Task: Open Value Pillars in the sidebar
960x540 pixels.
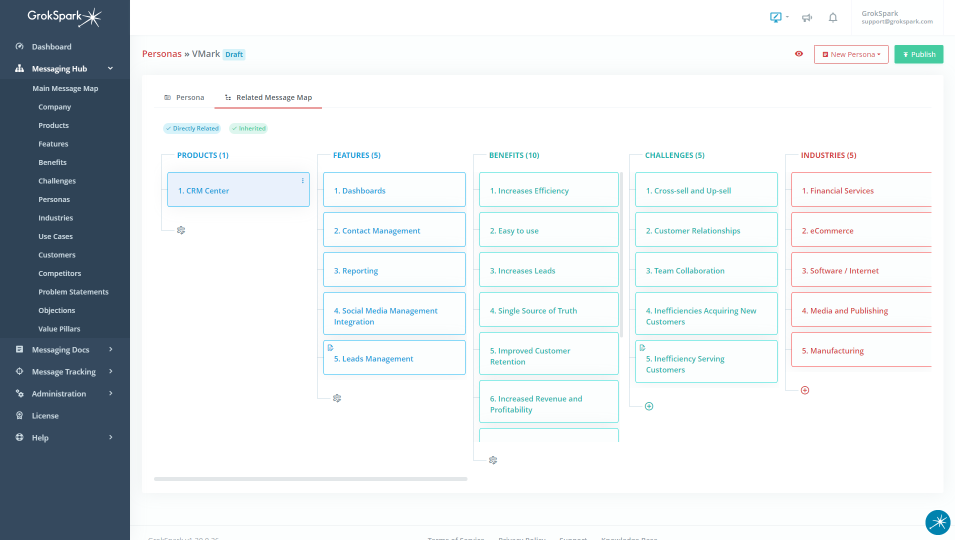Action: (x=59, y=329)
